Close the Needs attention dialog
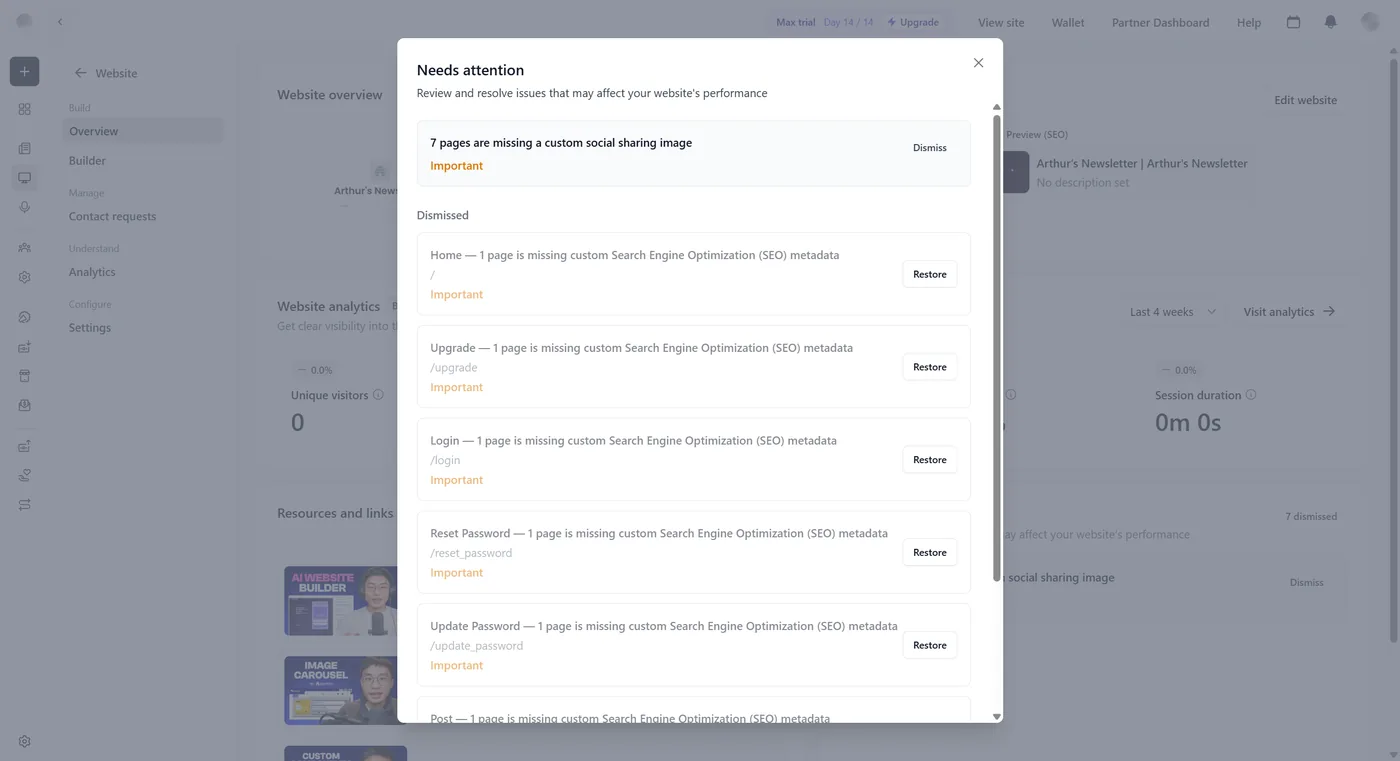 [x=978, y=63]
